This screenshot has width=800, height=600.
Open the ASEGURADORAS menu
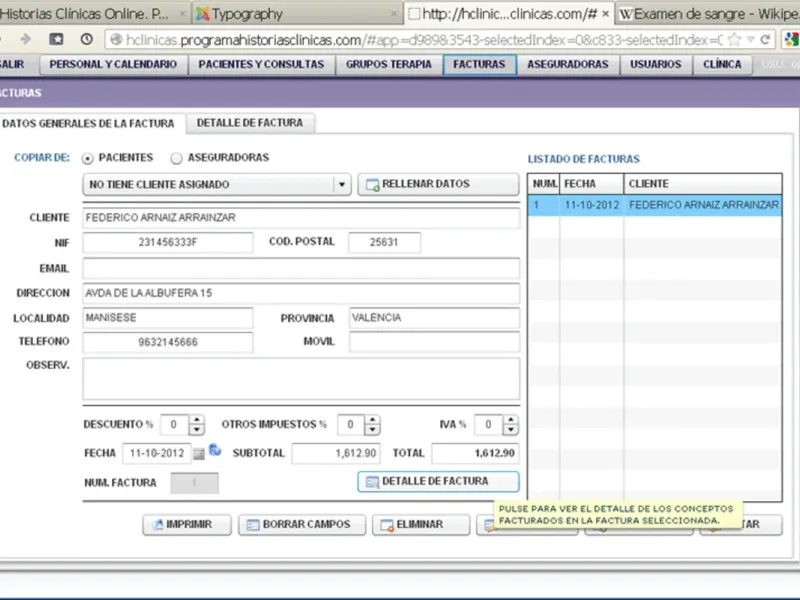click(x=568, y=64)
